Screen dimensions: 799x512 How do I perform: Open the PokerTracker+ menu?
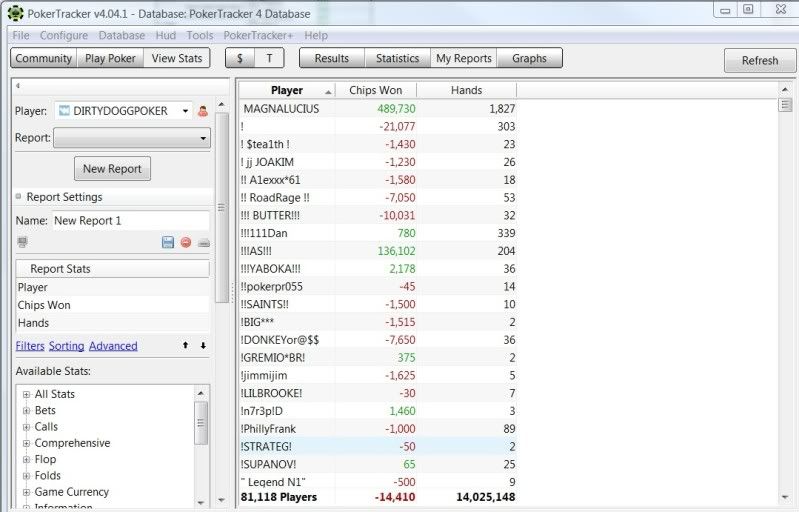click(x=258, y=35)
